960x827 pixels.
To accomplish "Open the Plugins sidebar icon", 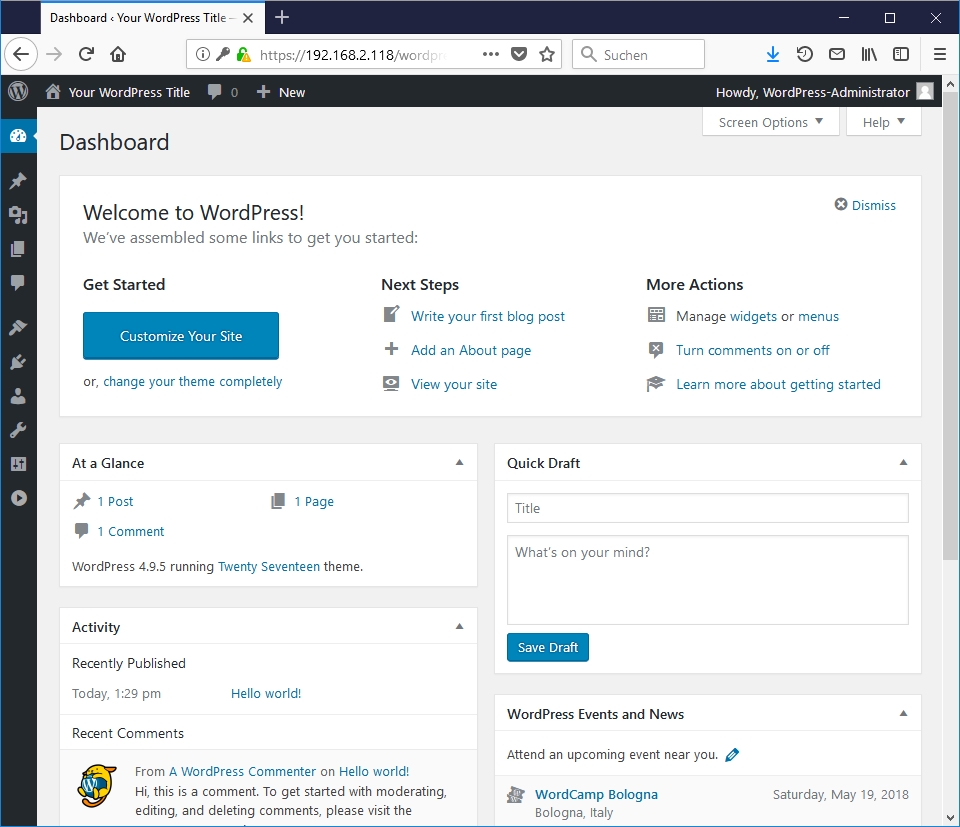I will (18, 362).
